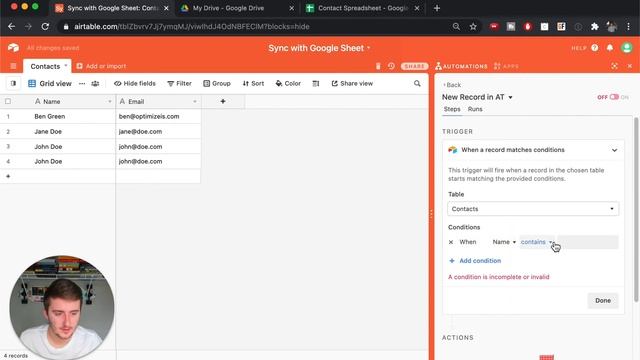The image size is (640, 360).
Task: Switch to the Steps tab
Action: pos(452,109)
